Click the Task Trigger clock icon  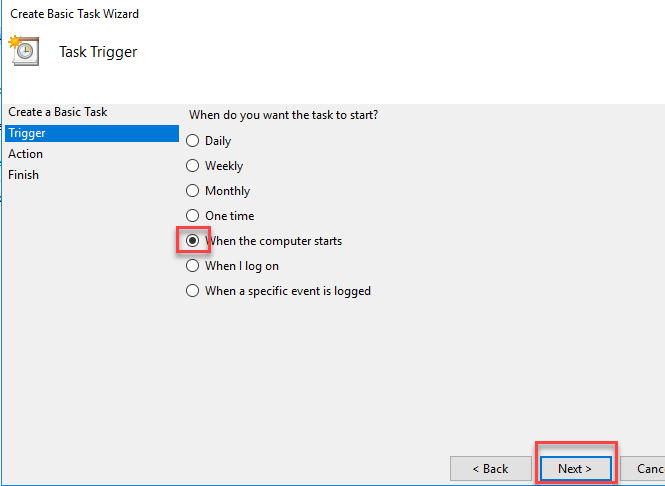coord(23,51)
